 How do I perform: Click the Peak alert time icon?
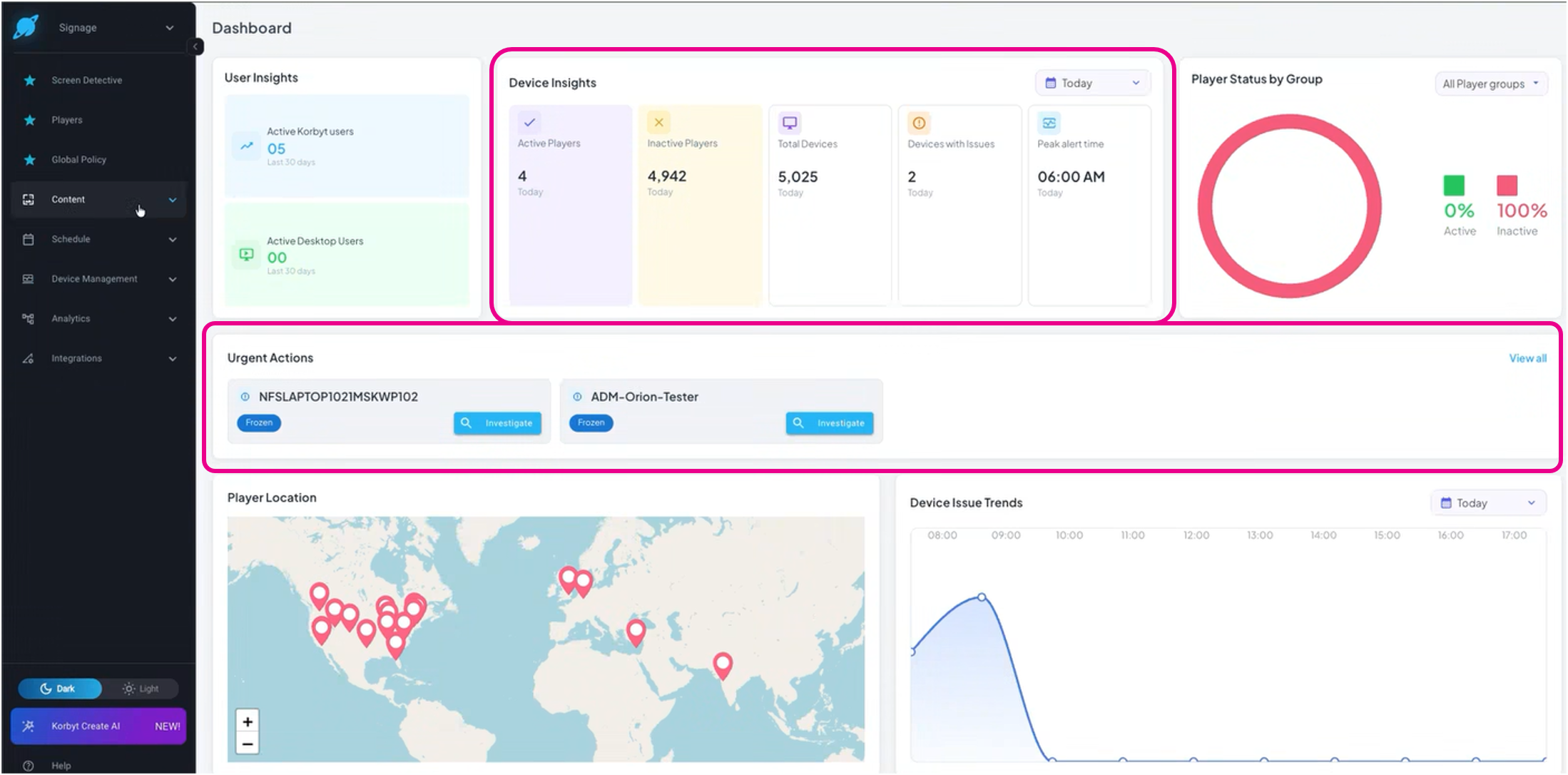(x=1049, y=123)
